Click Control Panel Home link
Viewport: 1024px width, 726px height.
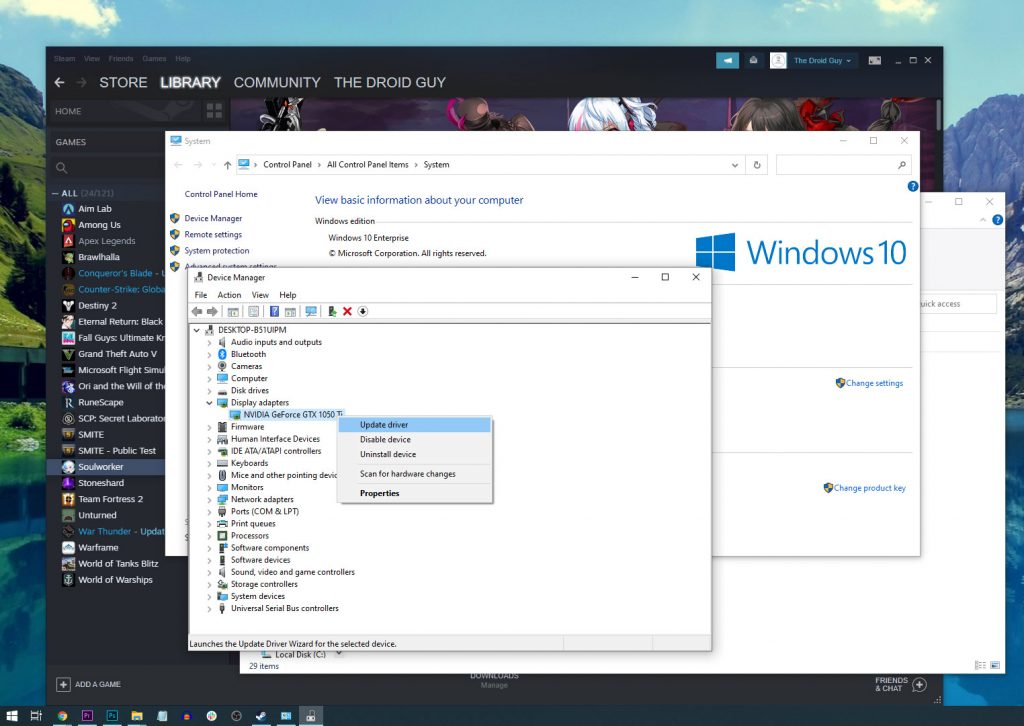coord(221,195)
